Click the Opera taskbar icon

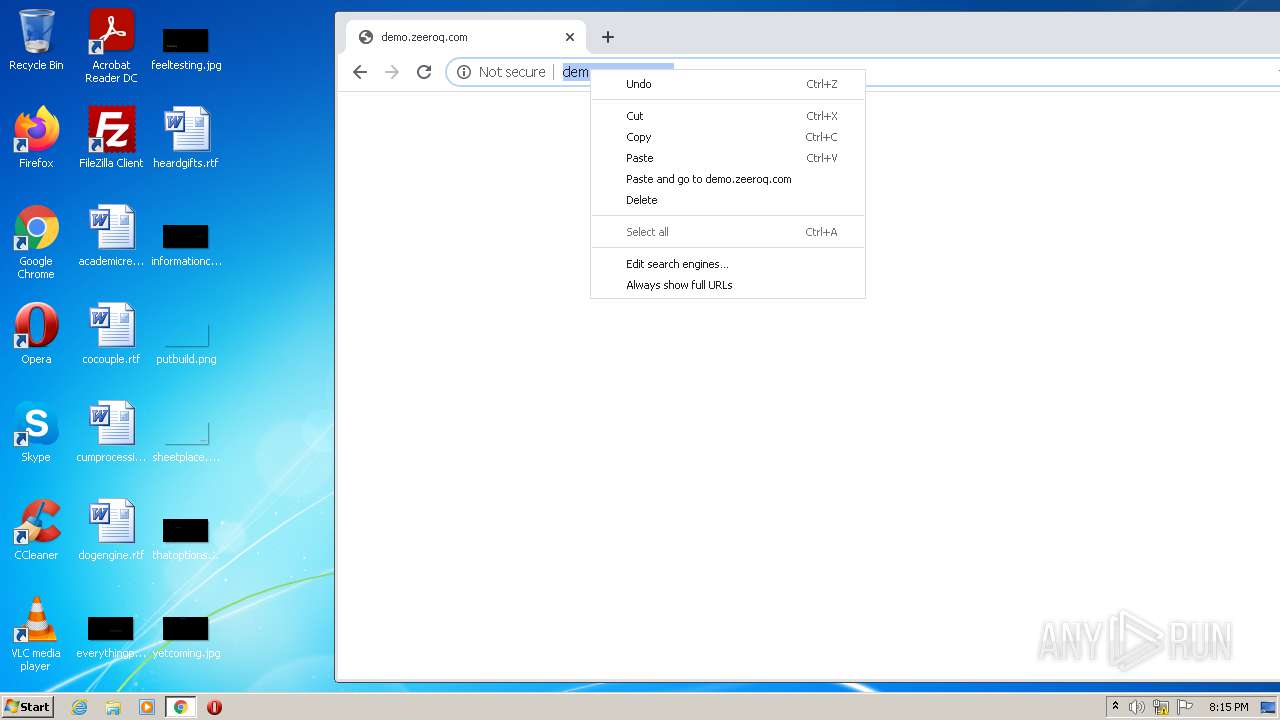pos(214,707)
